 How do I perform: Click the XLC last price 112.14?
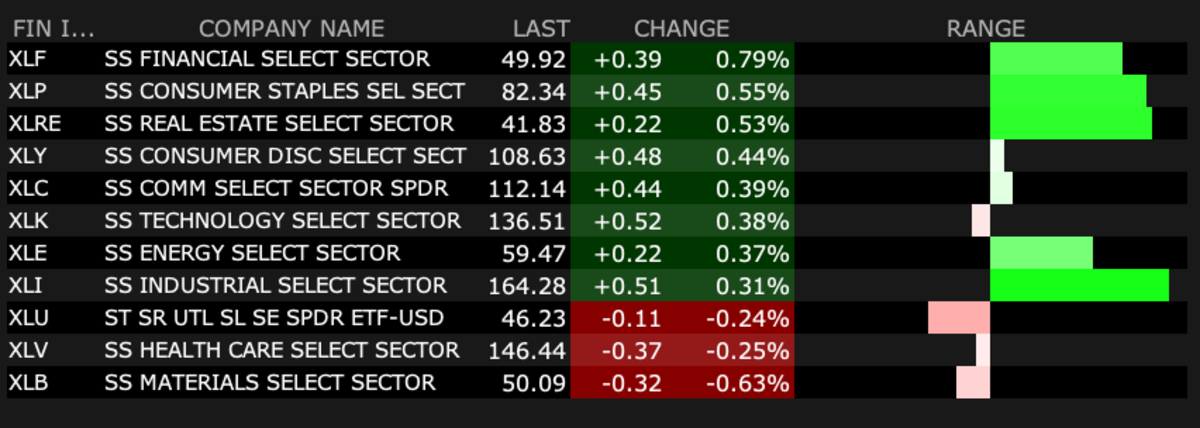click(x=527, y=189)
